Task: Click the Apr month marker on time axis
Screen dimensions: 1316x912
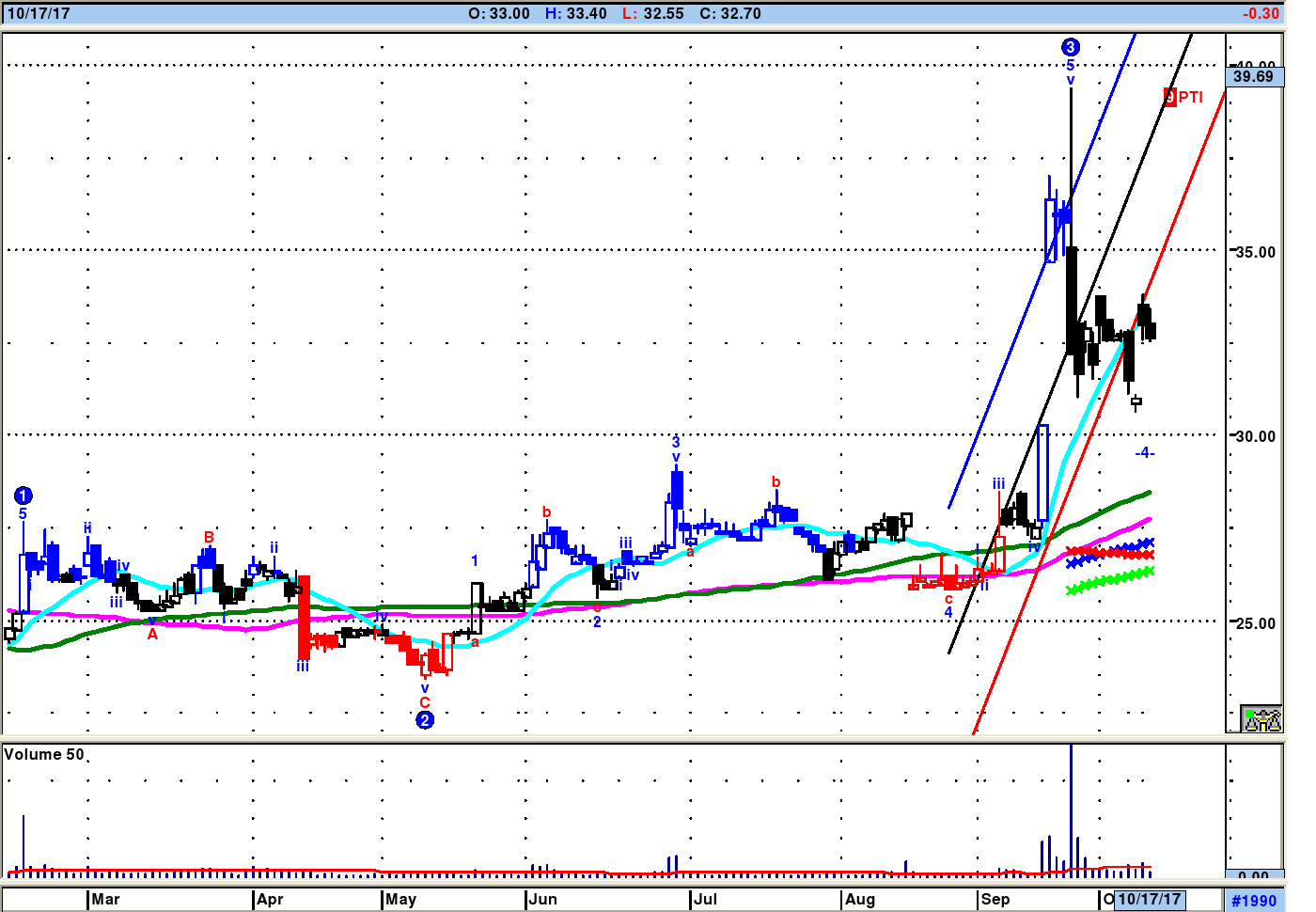Action: coord(270,899)
